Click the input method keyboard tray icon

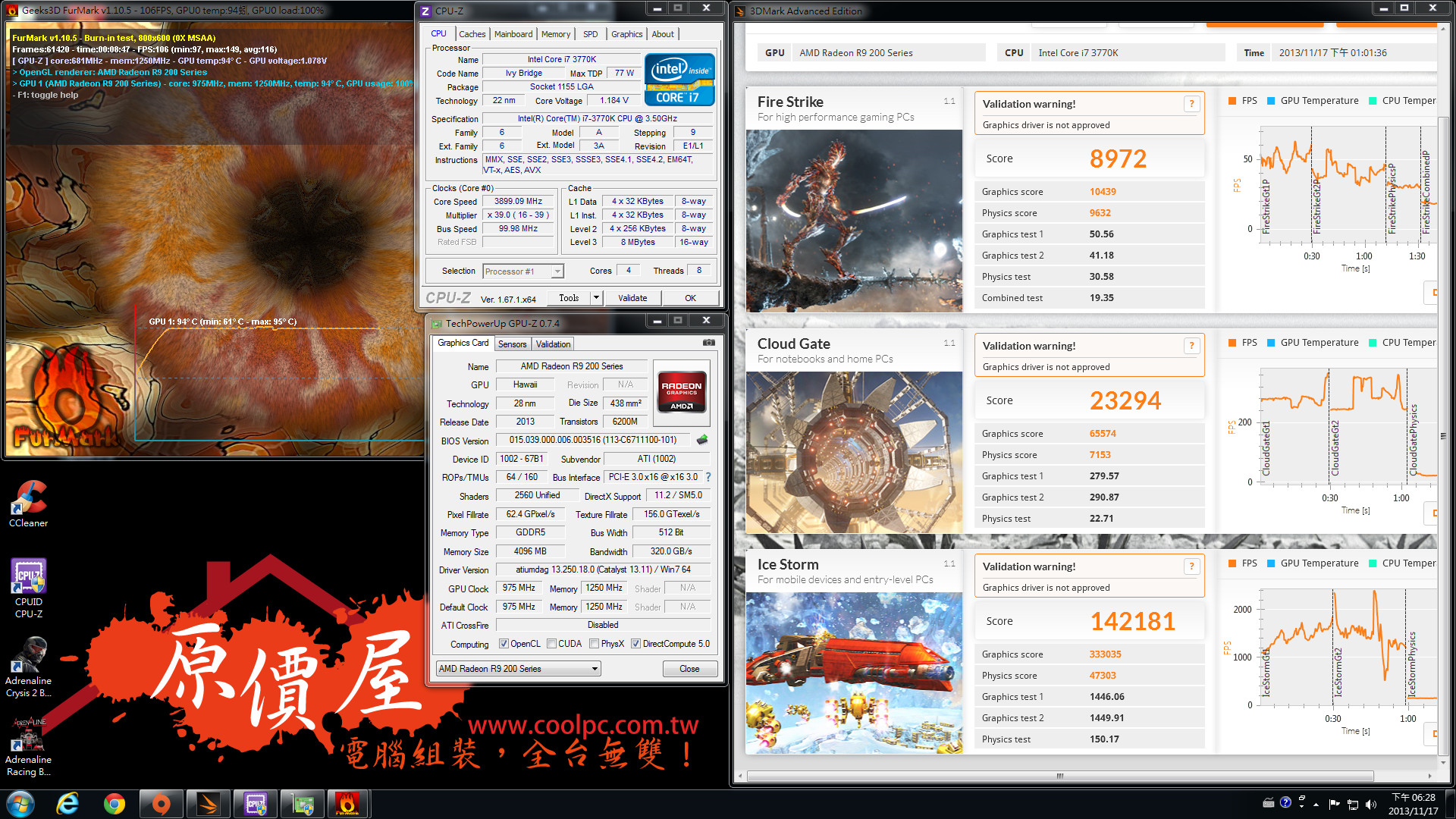tap(1268, 802)
